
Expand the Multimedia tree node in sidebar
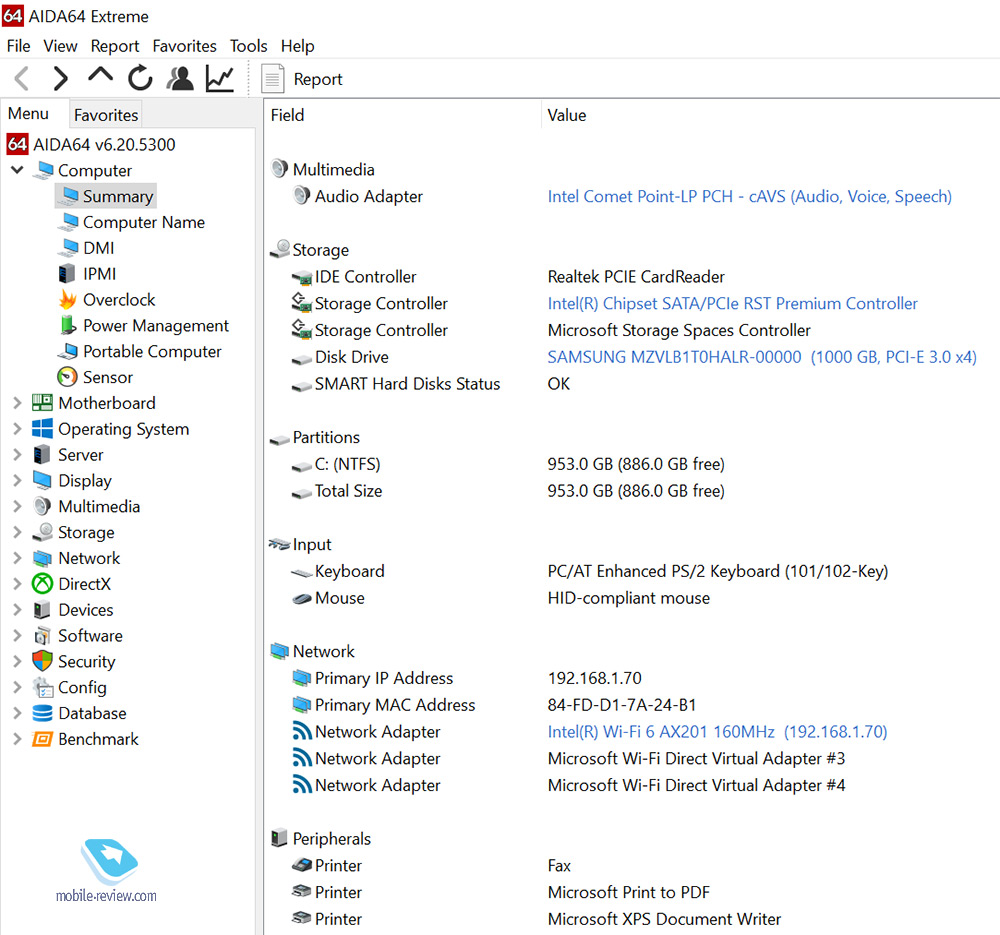coord(17,506)
